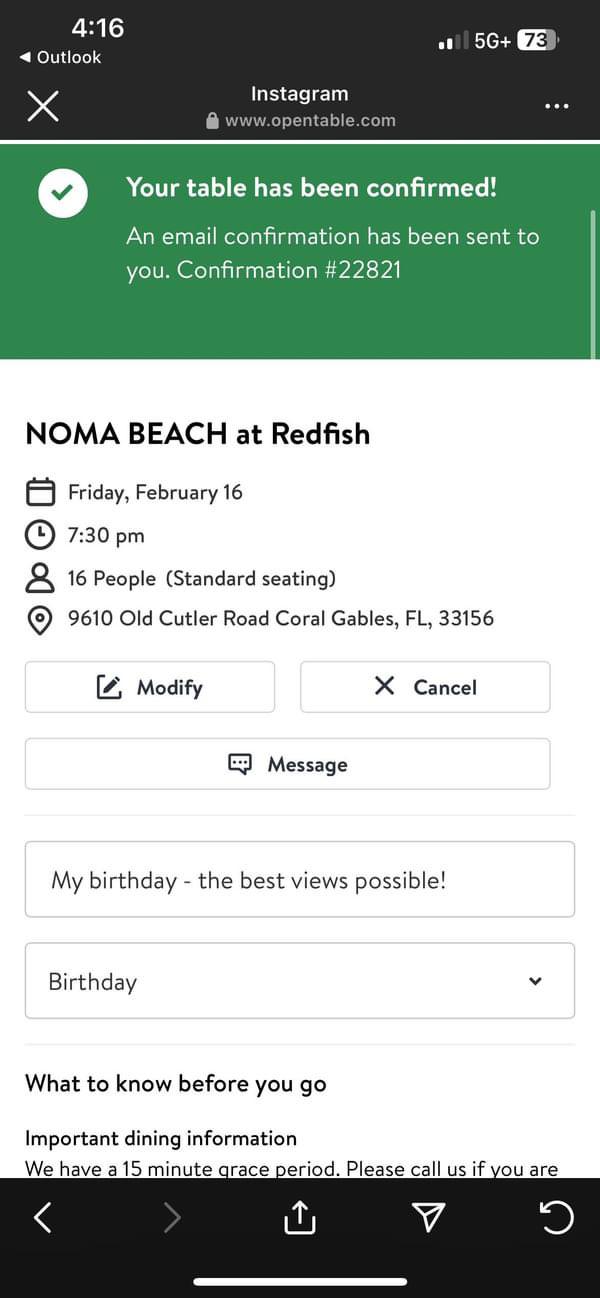Image resolution: width=600 pixels, height=1298 pixels.
Task: Open the share sheet icon
Action: [x=300, y=1217]
